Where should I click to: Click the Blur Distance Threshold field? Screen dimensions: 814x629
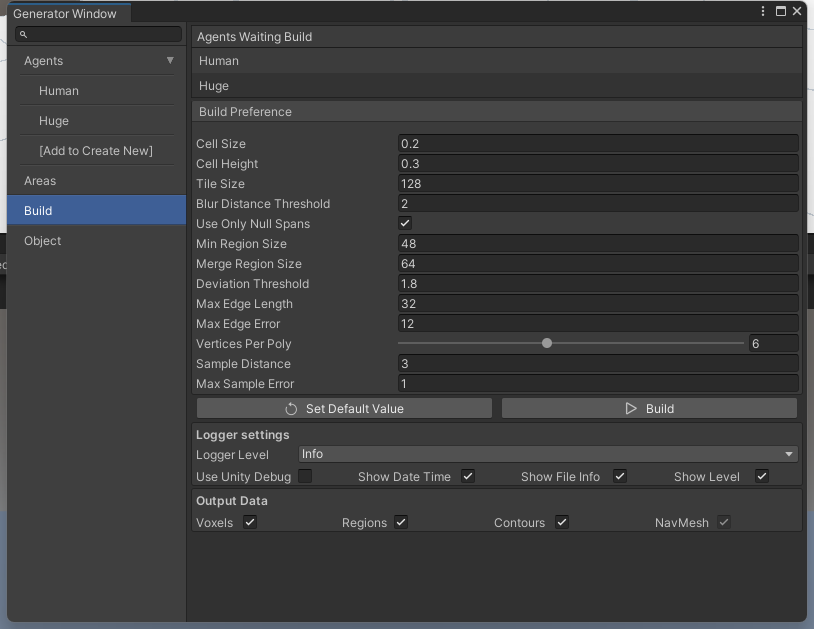tap(598, 203)
